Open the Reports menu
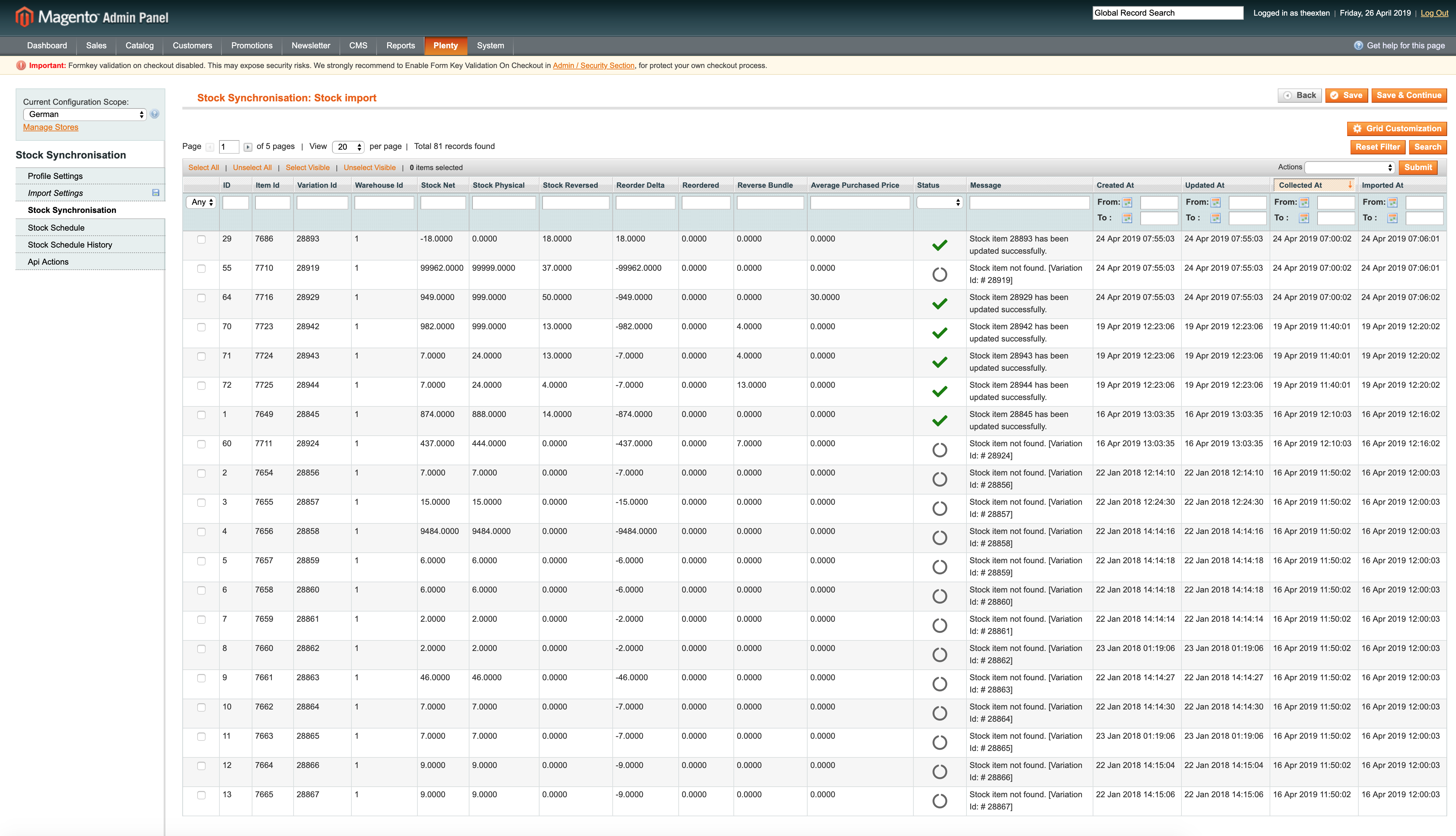The height and width of the screenshot is (836, 1456). (401, 45)
